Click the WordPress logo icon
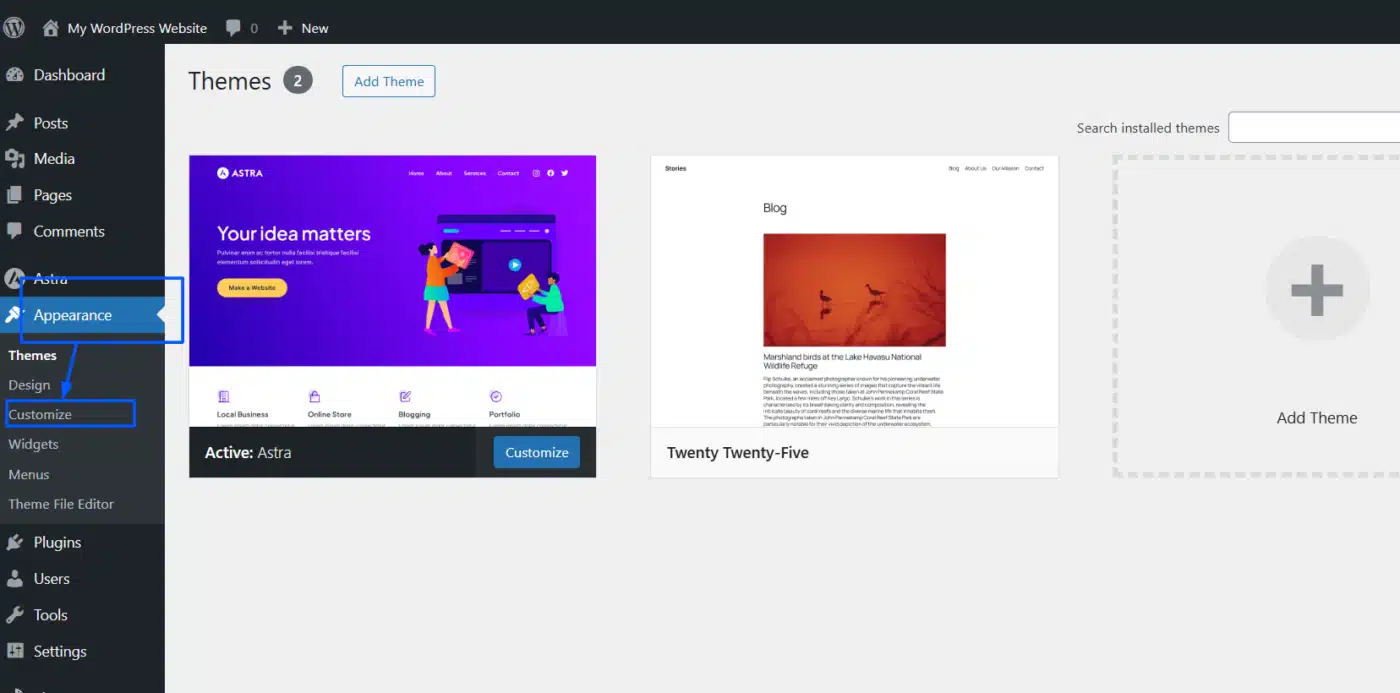 14,27
